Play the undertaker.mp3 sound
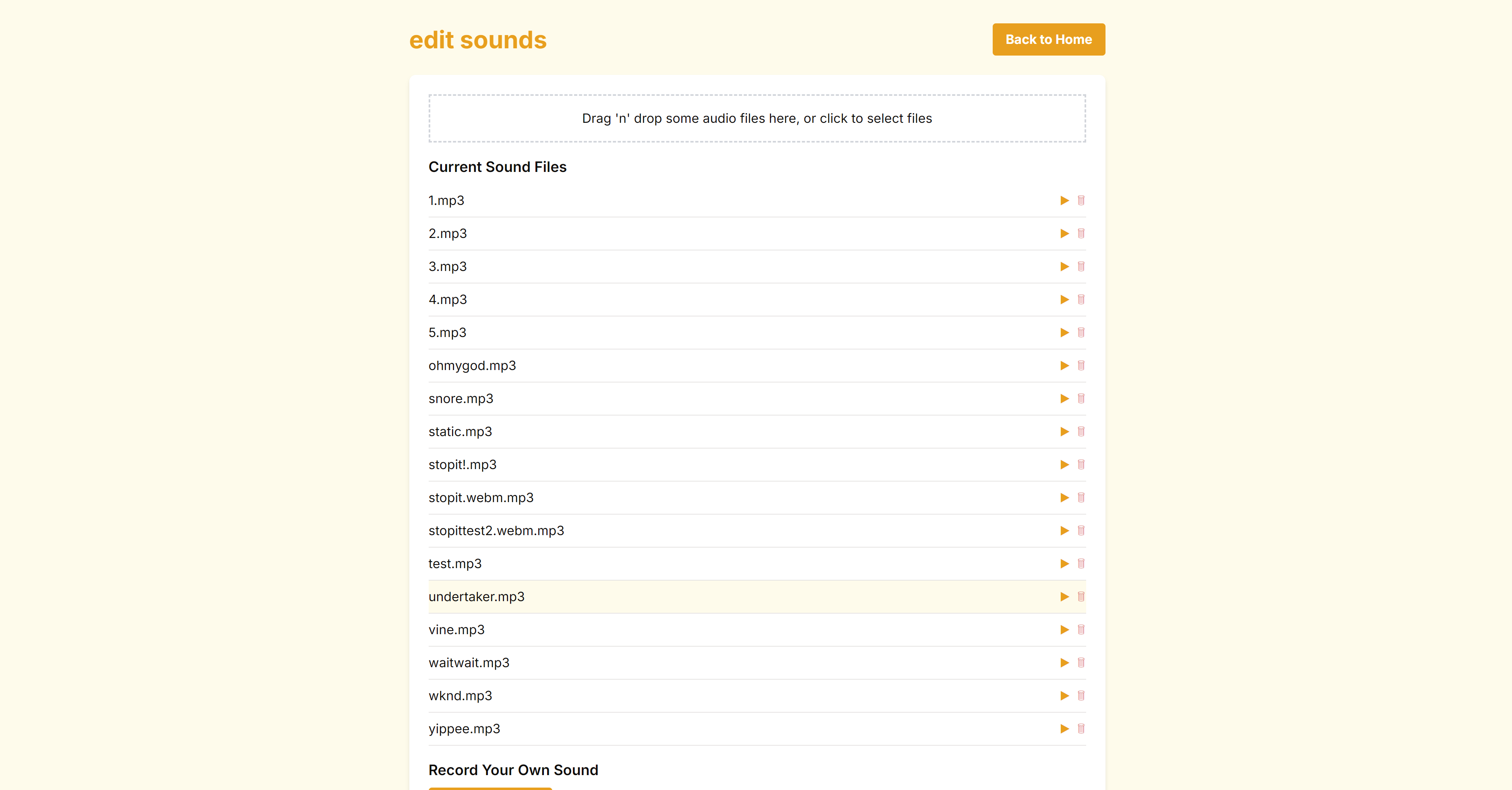1512x790 pixels. (1064, 597)
